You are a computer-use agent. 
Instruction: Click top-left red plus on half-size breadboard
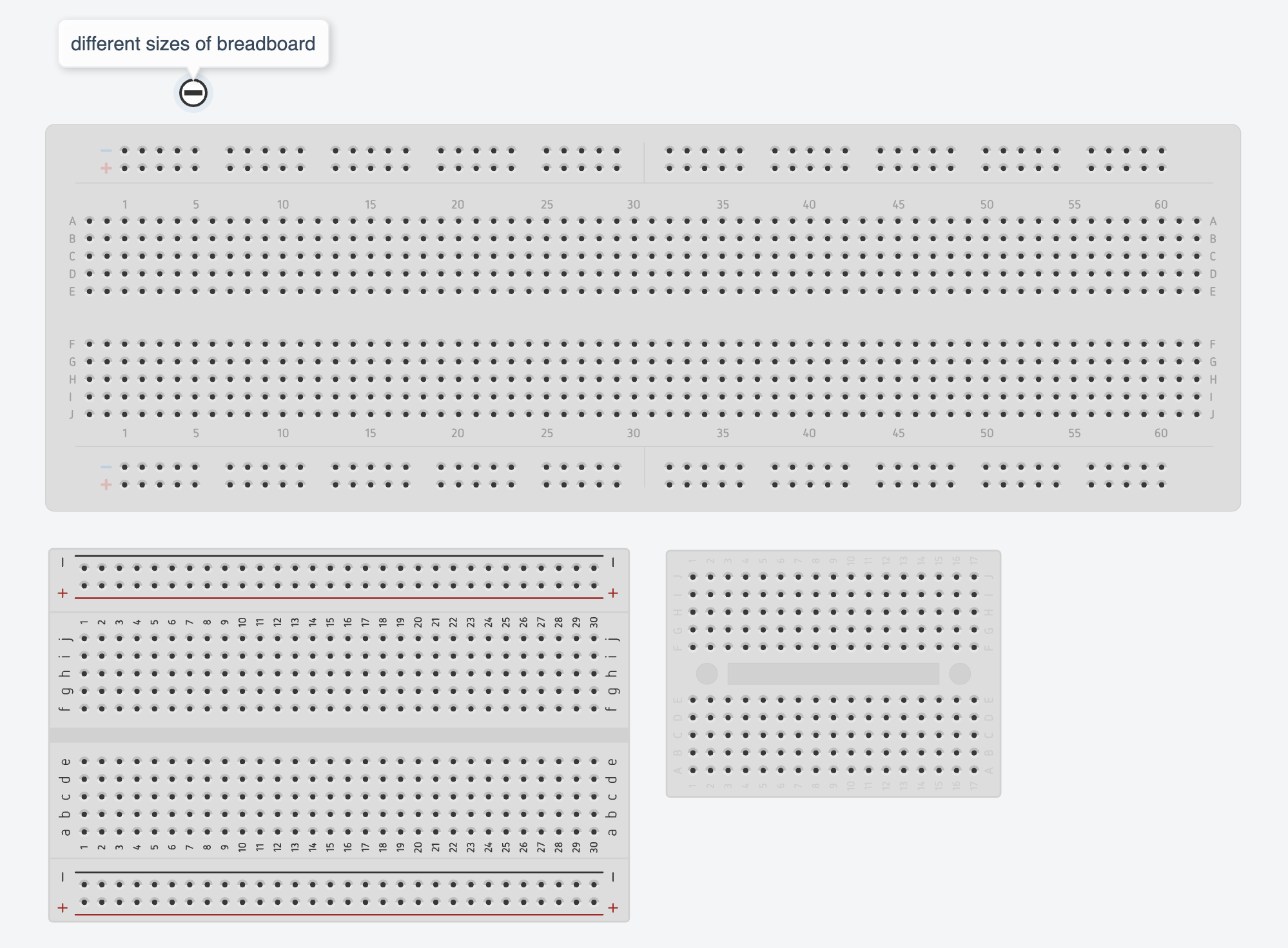[63, 593]
